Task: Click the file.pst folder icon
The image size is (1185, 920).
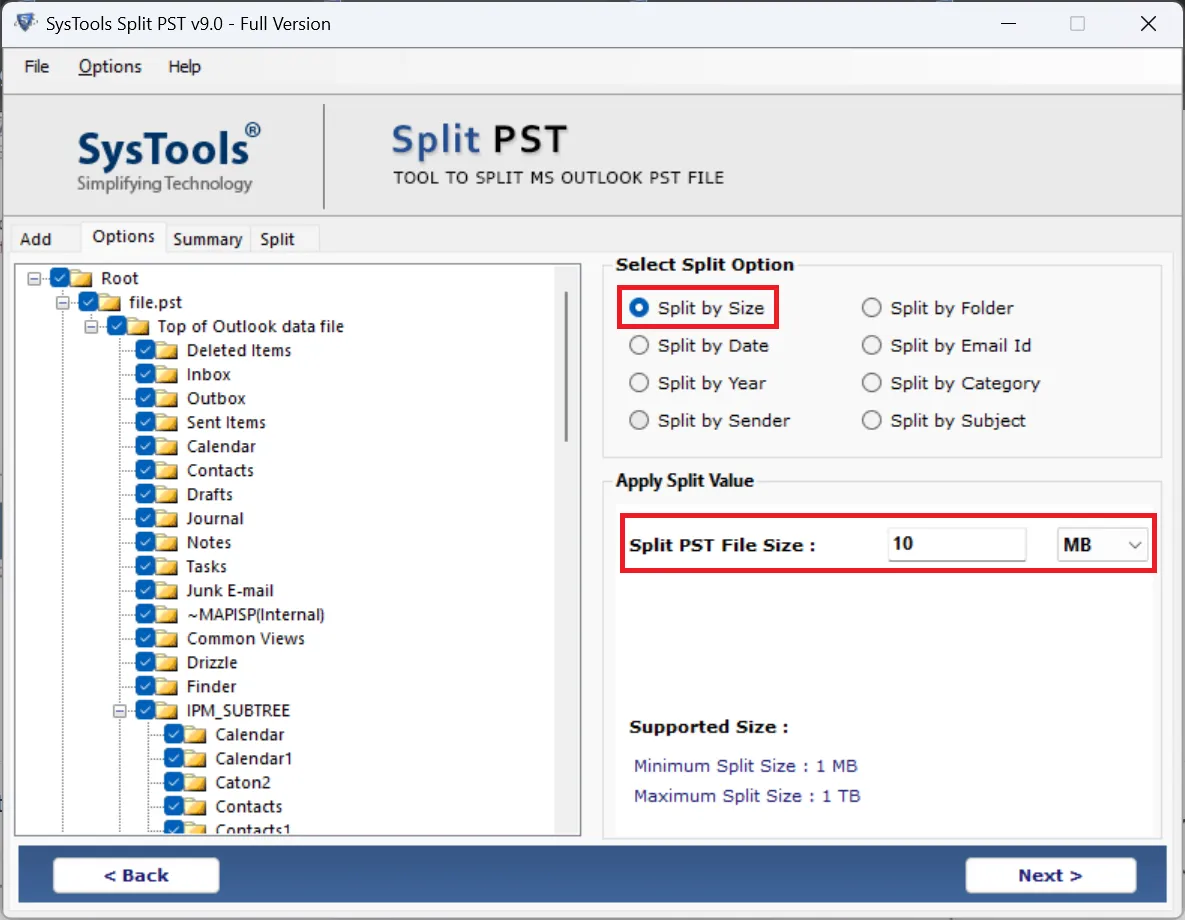Action: [110, 302]
